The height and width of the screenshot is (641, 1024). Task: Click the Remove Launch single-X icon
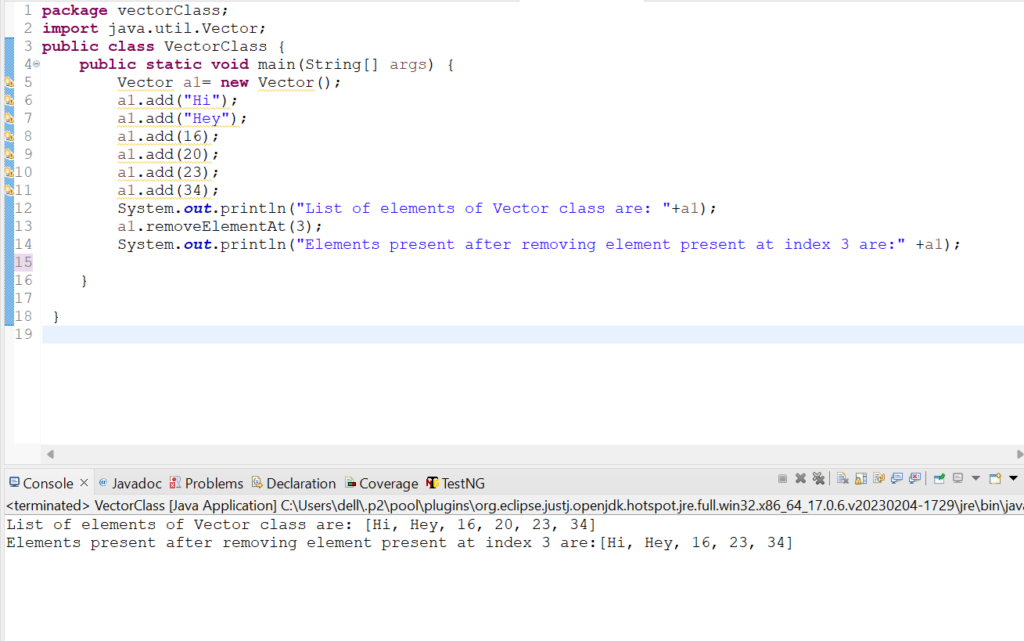[800, 478]
